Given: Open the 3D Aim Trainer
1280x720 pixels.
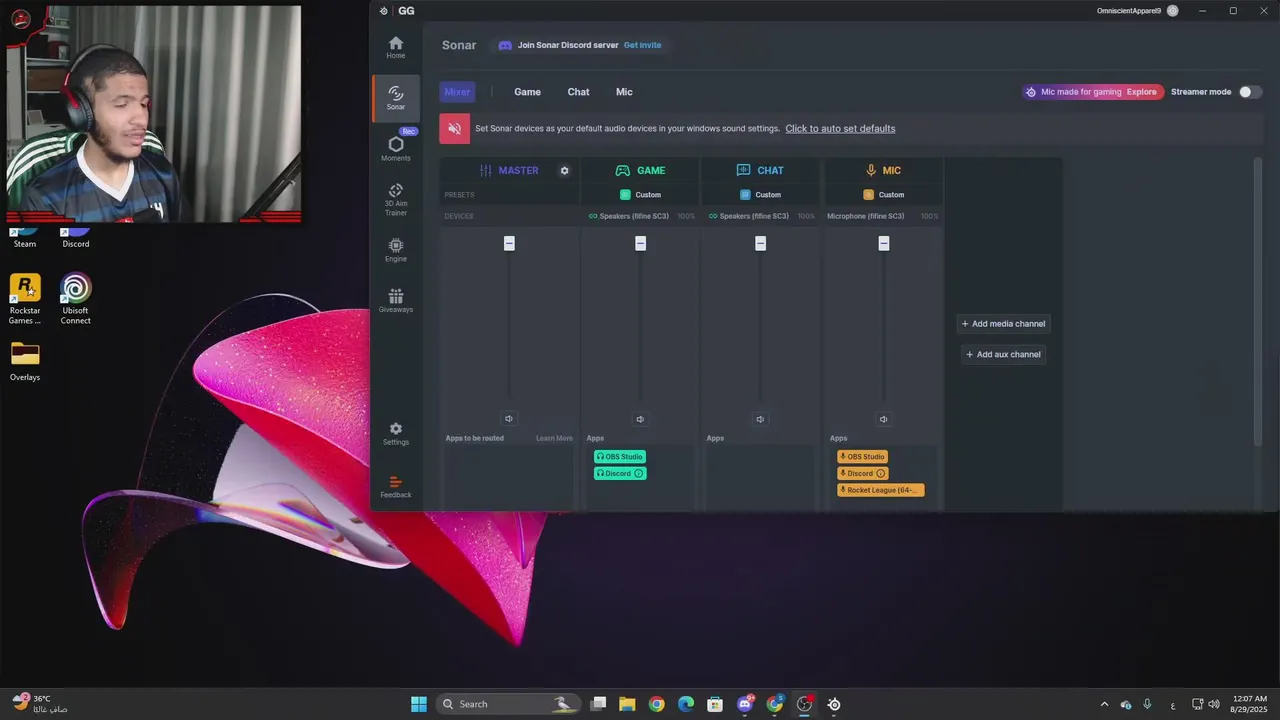Looking at the screenshot, I should coord(396,200).
